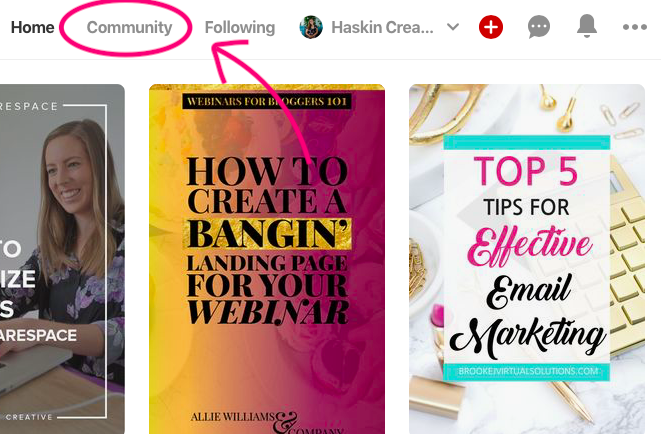Click the pink TOP 5 heading
The height and width of the screenshot is (434, 661).
[x=526, y=171]
